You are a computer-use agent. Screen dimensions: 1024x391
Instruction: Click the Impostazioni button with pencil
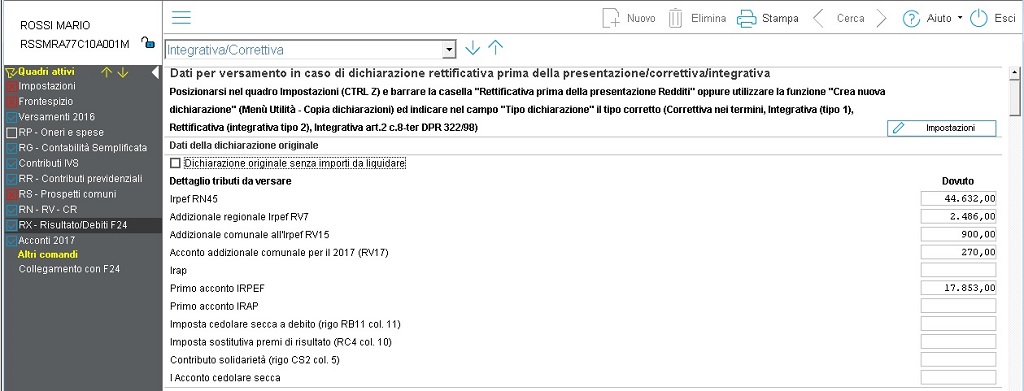(941, 128)
